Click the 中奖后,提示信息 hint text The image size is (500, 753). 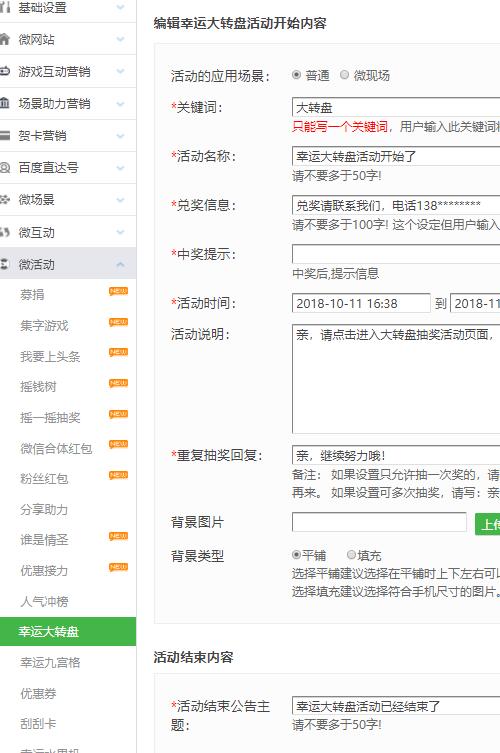pyautogui.click(x=336, y=274)
